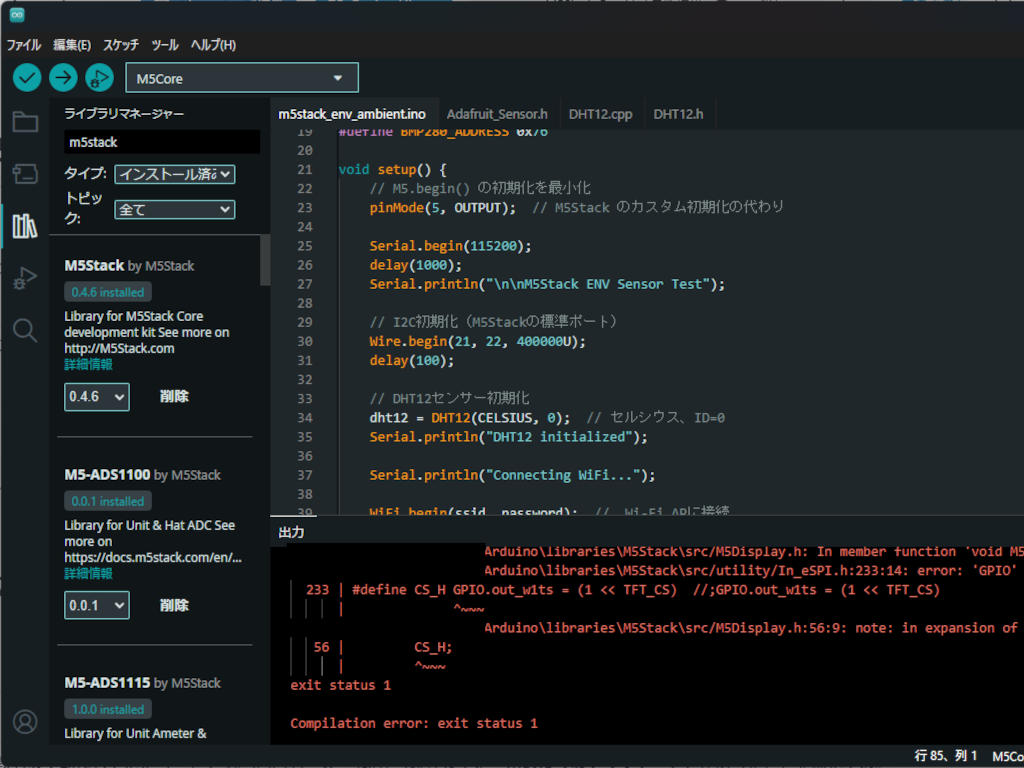Open the Boards Manager sidebar icon
Viewport: 1024px width, 768px height.
[x=25, y=175]
